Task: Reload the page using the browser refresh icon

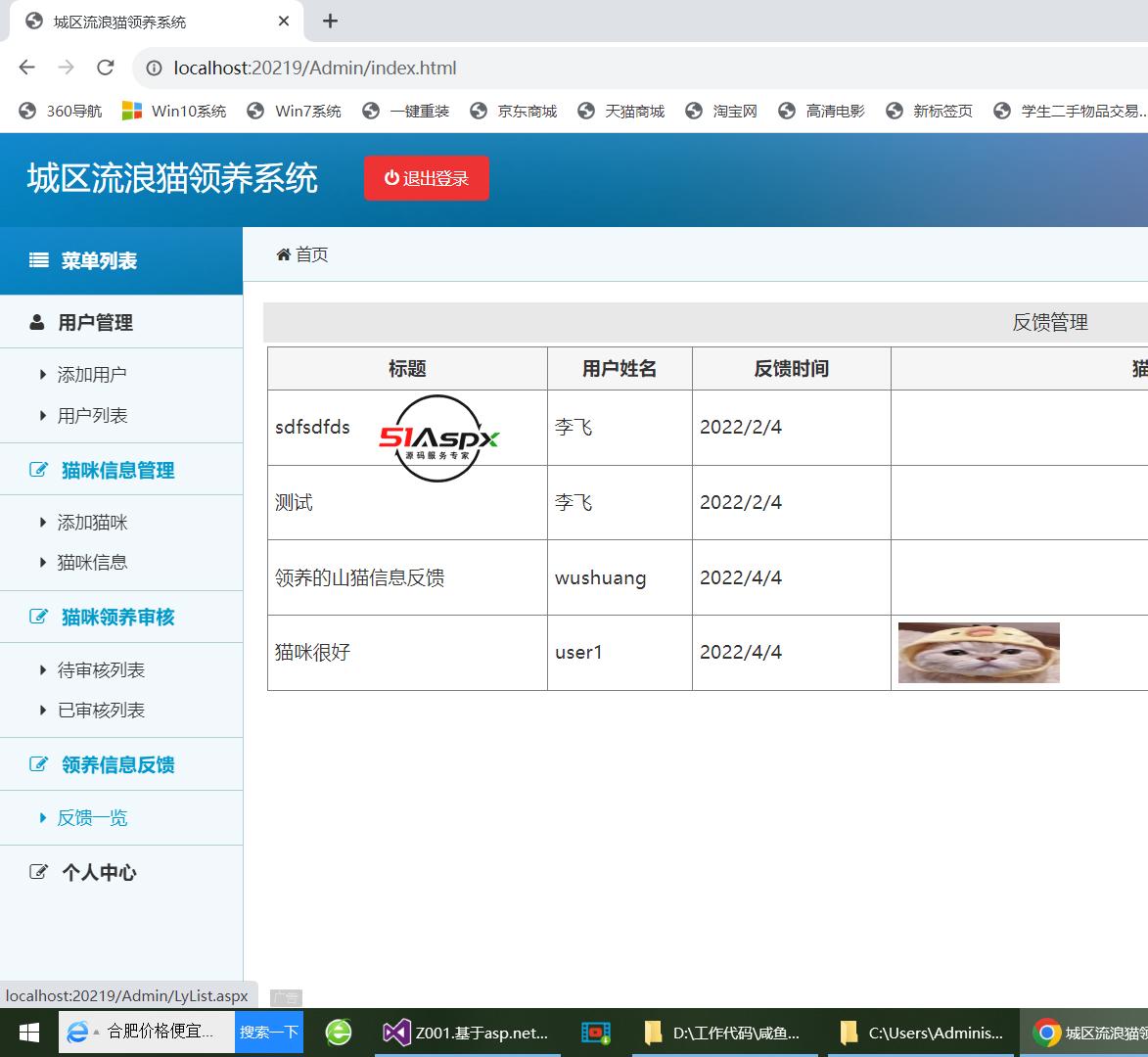Action: 105,69
